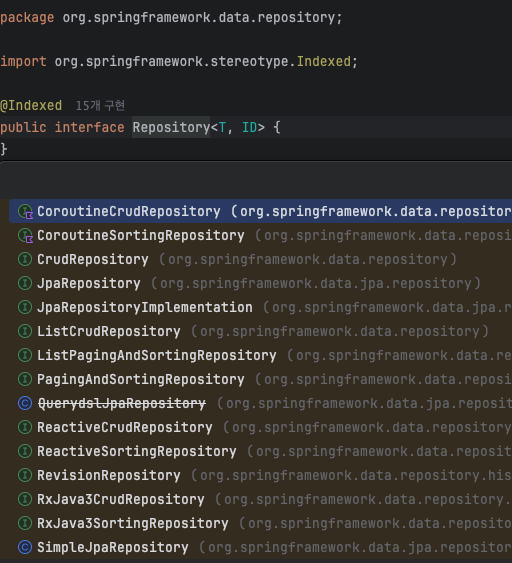
Task: Select CoroutineCrudRepository in the implementations list
Action: pos(260,211)
